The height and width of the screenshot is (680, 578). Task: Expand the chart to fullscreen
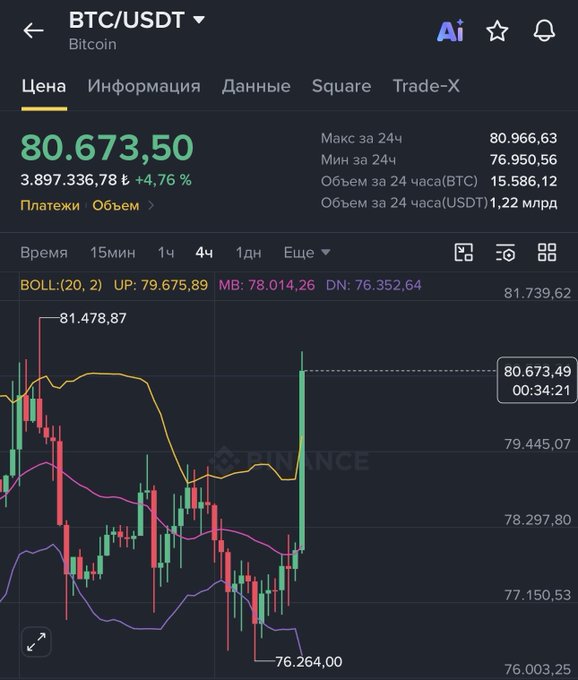click(x=36, y=642)
